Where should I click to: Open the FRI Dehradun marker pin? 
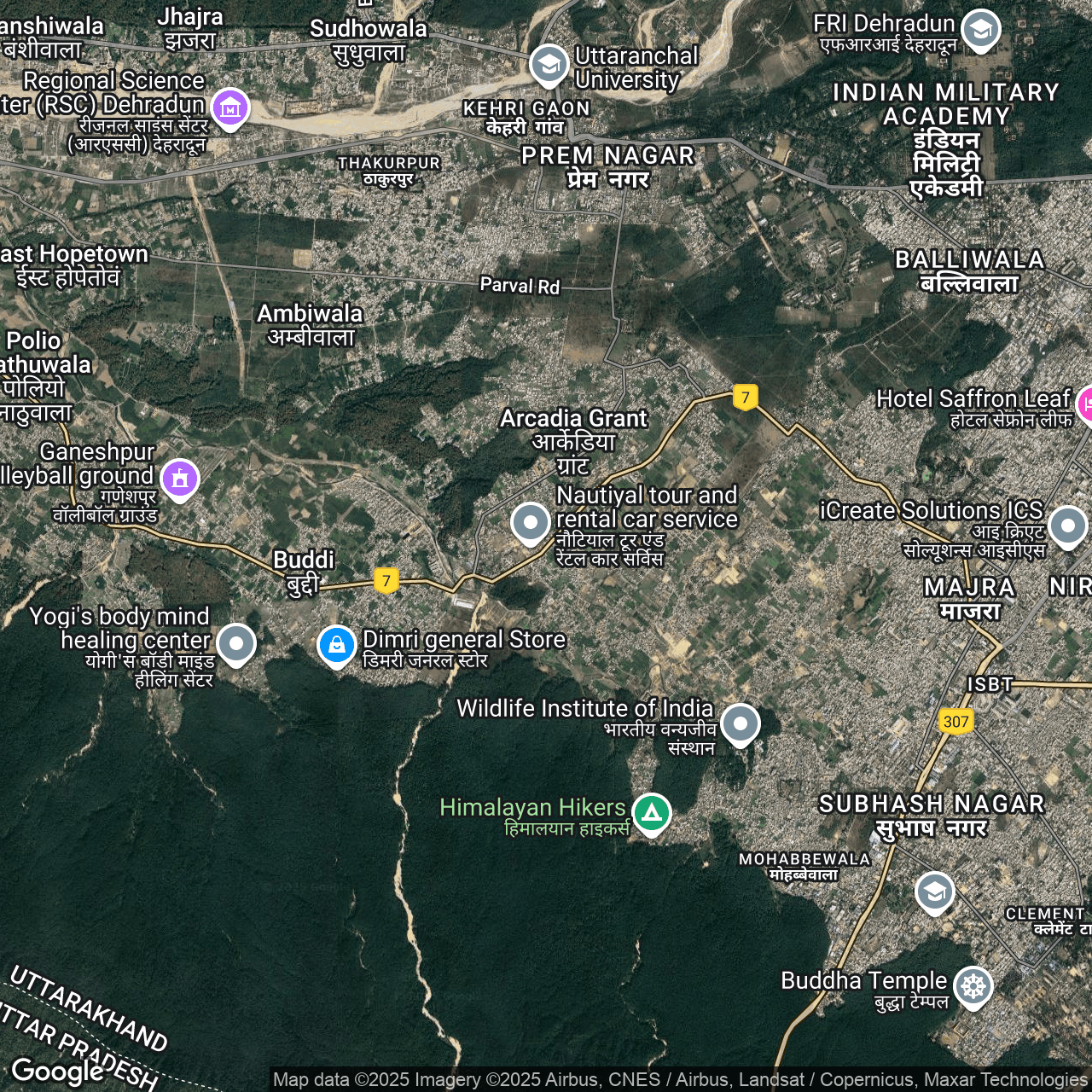click(980, 30)
